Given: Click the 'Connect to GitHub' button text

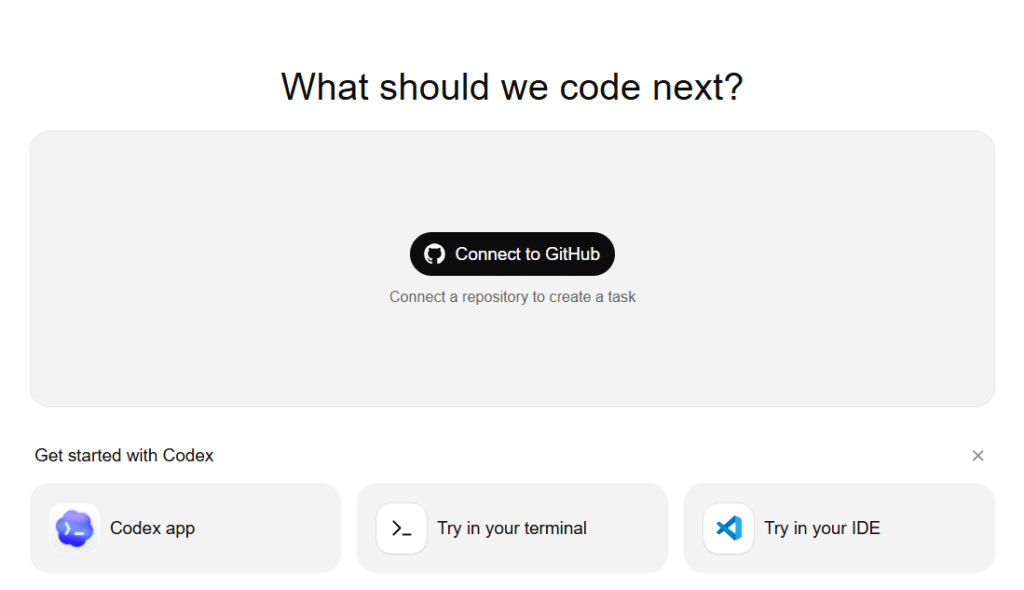Looking at the screenshot, I should (527, 254).
